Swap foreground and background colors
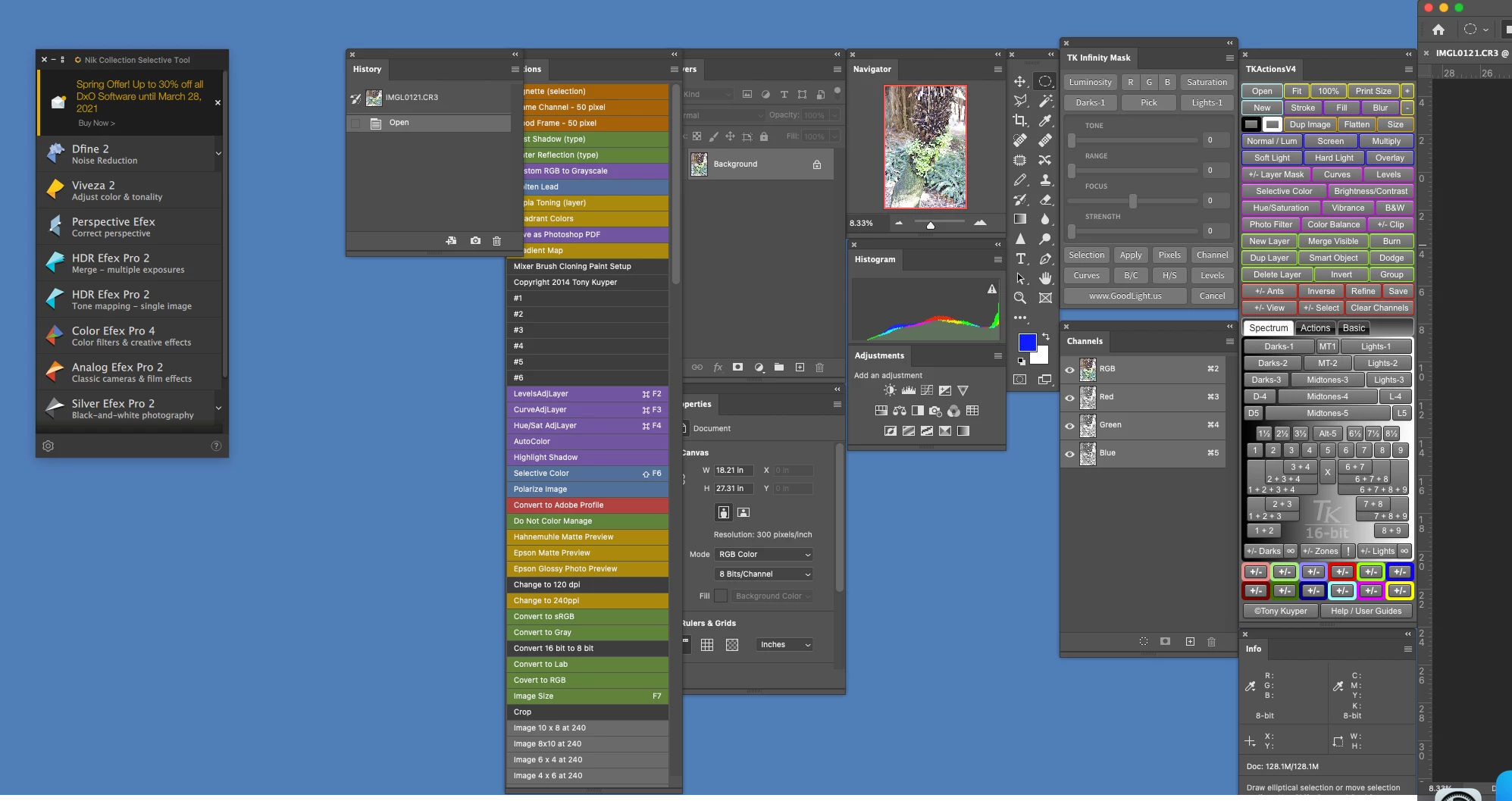The image size is (1512, 801). click(x=1046, y=336)
